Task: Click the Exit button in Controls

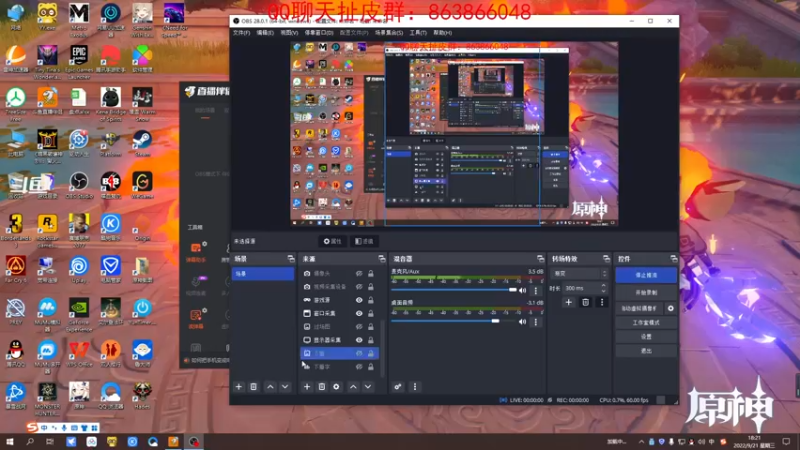Action: [x=646, y=351]
